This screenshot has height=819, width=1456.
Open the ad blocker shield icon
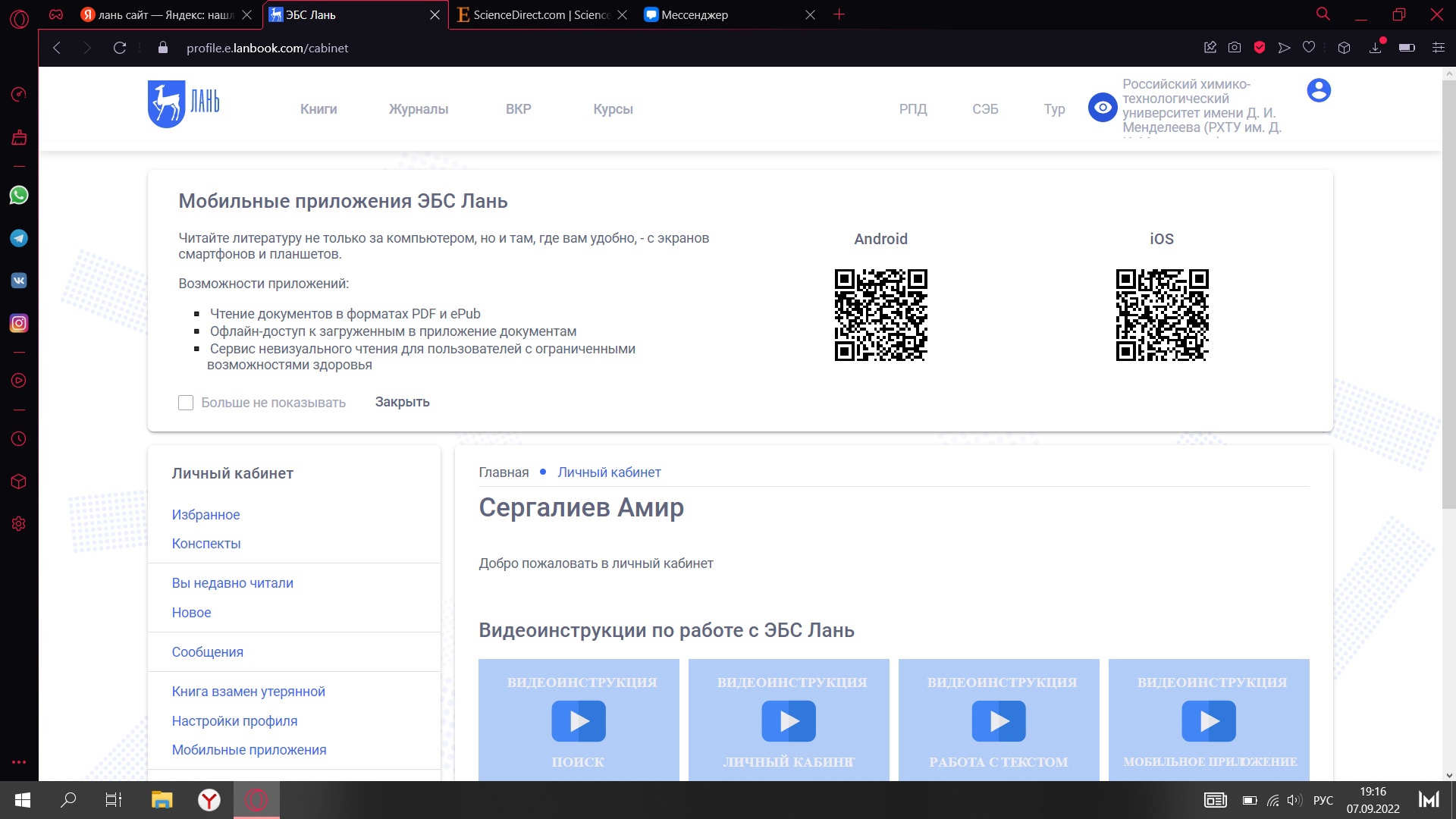1260,48
